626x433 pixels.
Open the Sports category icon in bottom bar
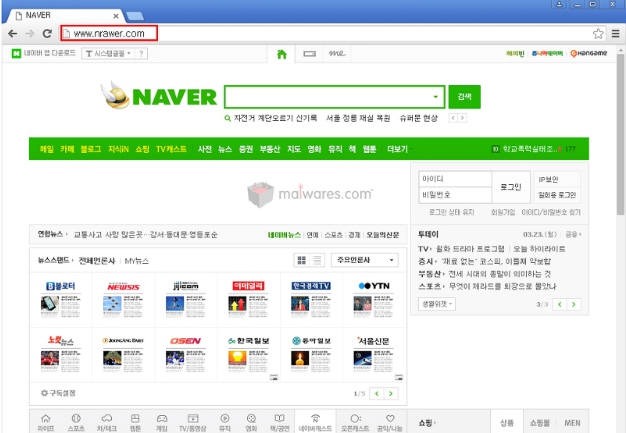(76, 422)
